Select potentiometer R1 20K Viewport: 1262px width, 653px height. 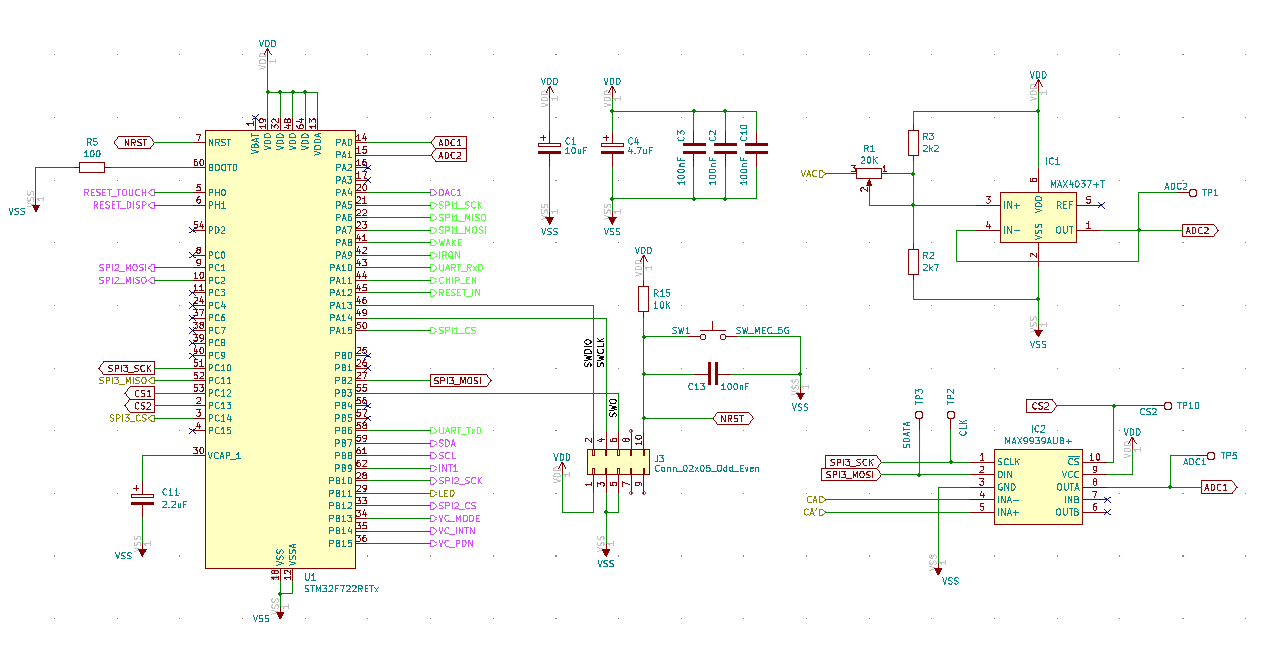[x=871, y=173]
